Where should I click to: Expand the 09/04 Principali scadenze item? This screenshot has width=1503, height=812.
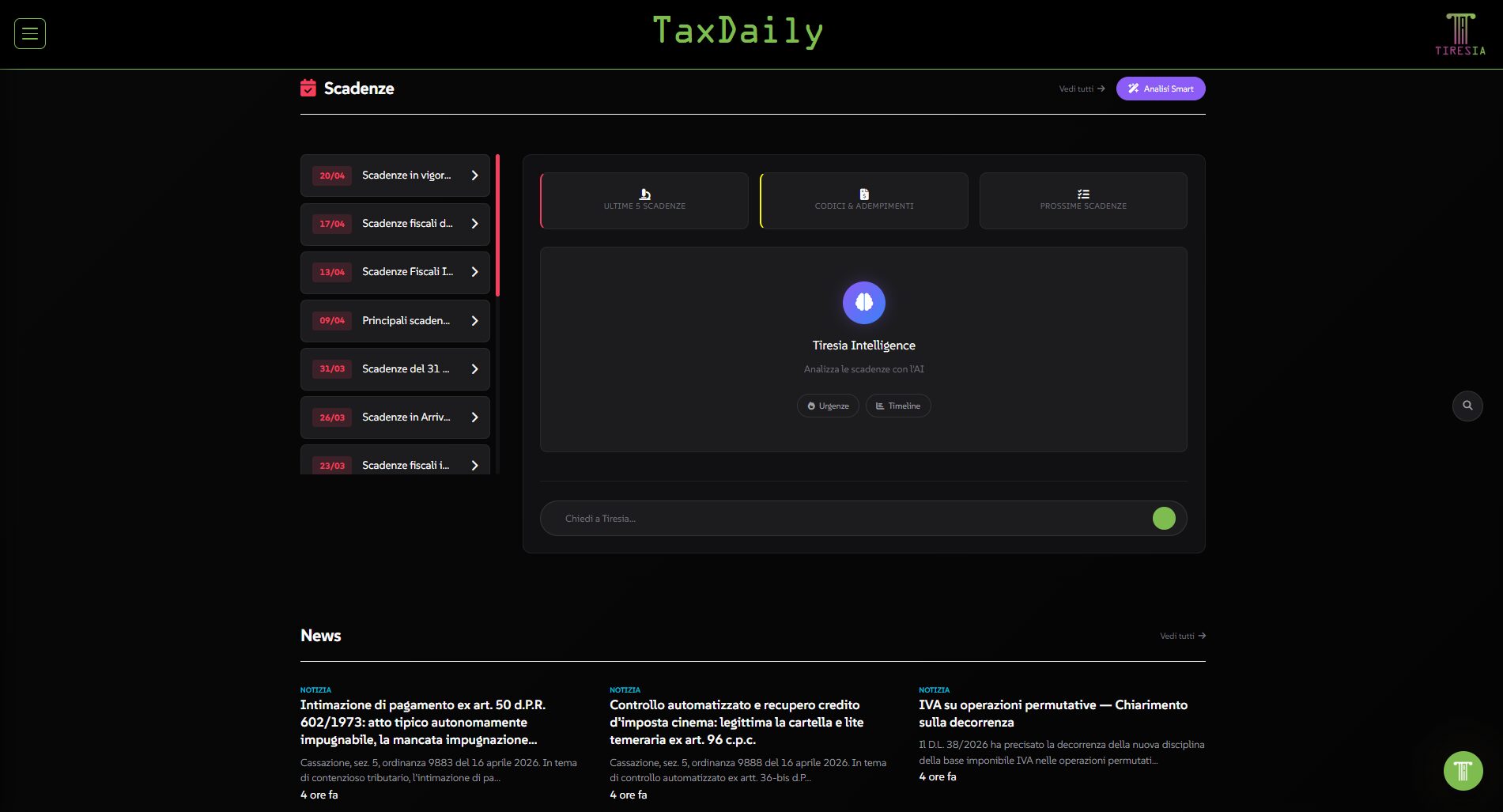(395, 321)
